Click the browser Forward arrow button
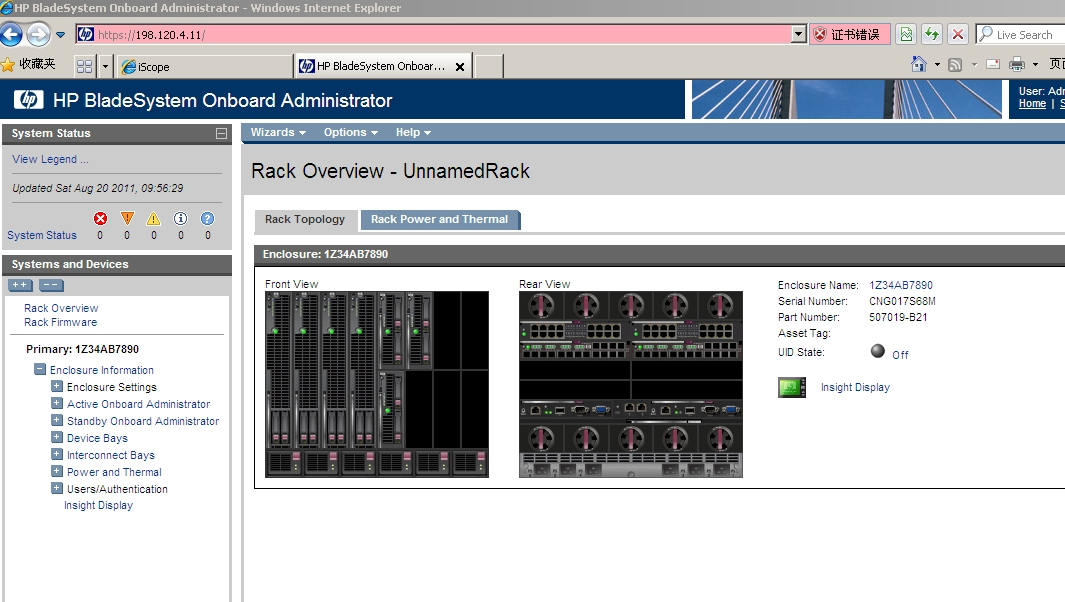 pos(39,35)
